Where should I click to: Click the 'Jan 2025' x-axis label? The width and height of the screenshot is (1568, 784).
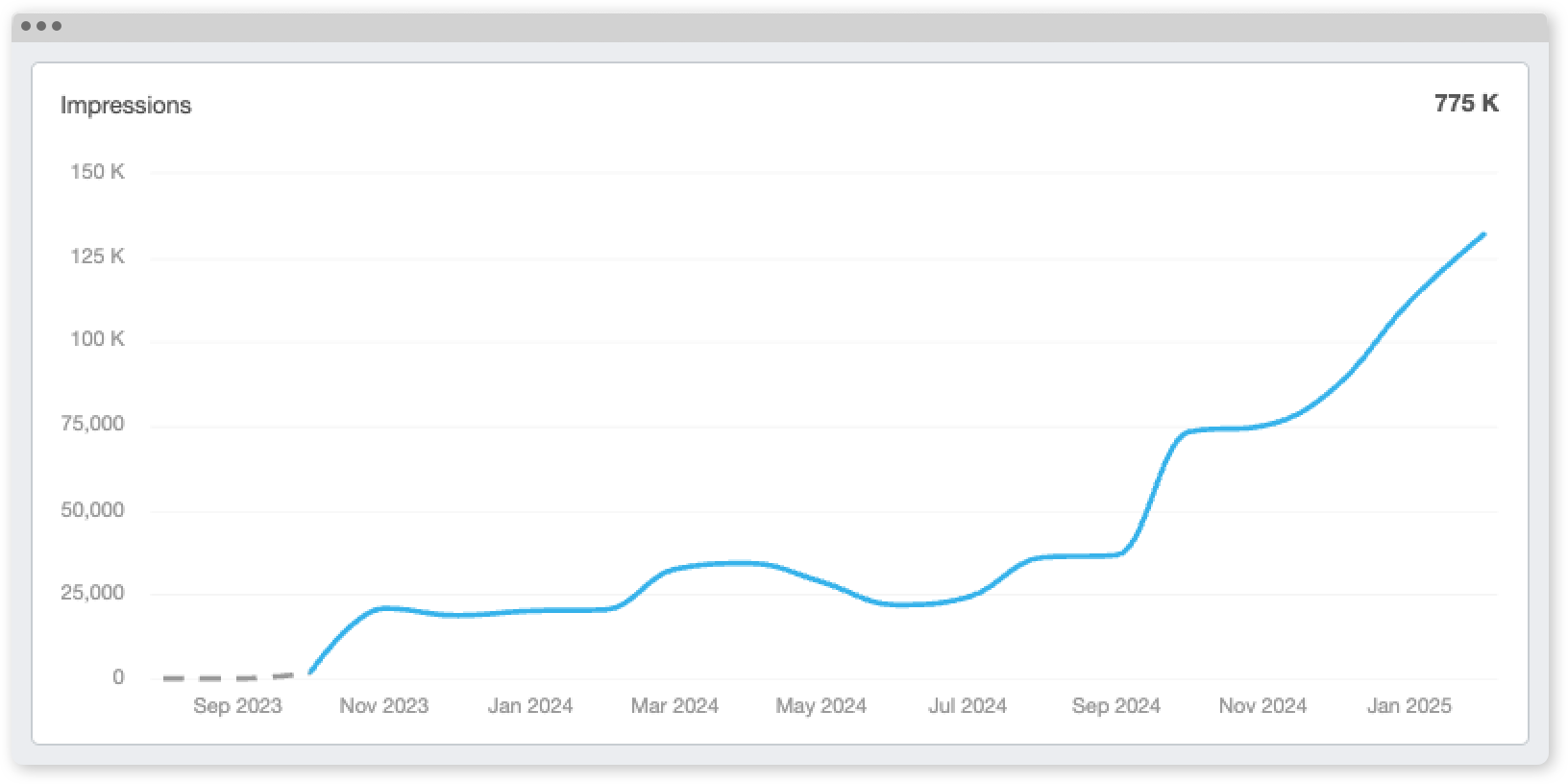(x=1409, y=706)
